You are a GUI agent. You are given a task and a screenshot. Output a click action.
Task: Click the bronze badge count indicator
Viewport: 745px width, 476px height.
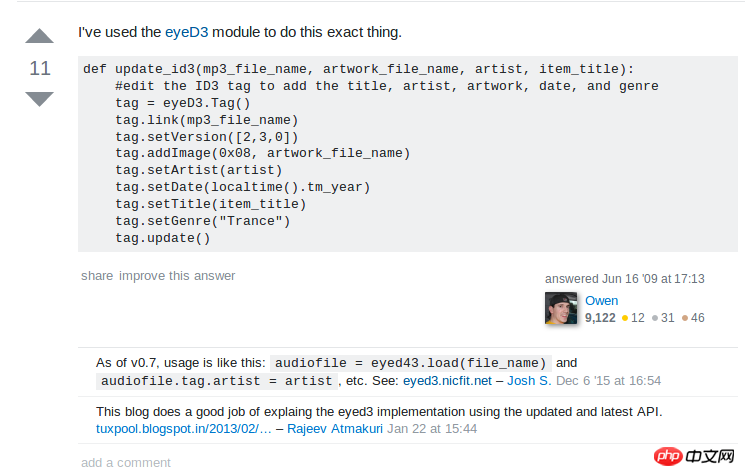pos(693,318)
